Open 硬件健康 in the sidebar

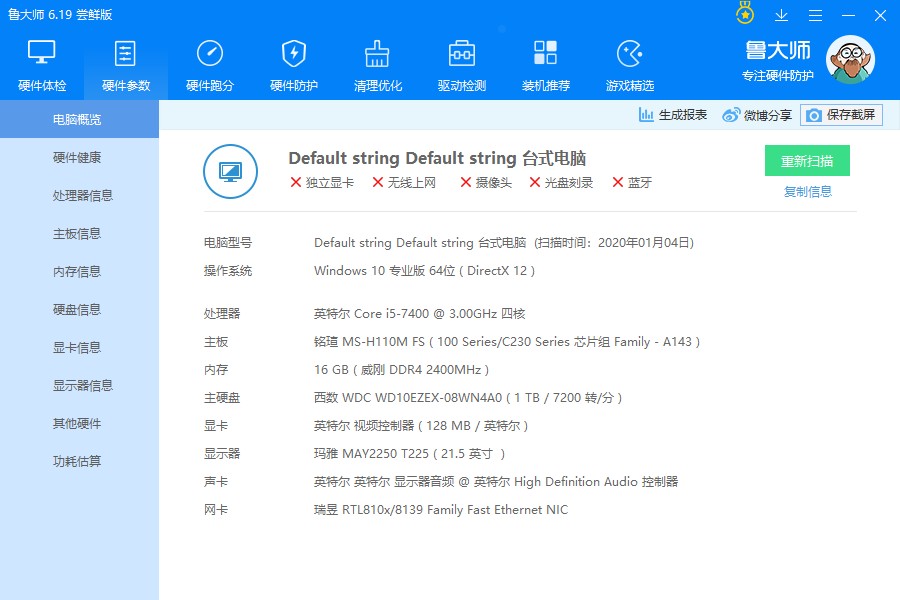79,157
